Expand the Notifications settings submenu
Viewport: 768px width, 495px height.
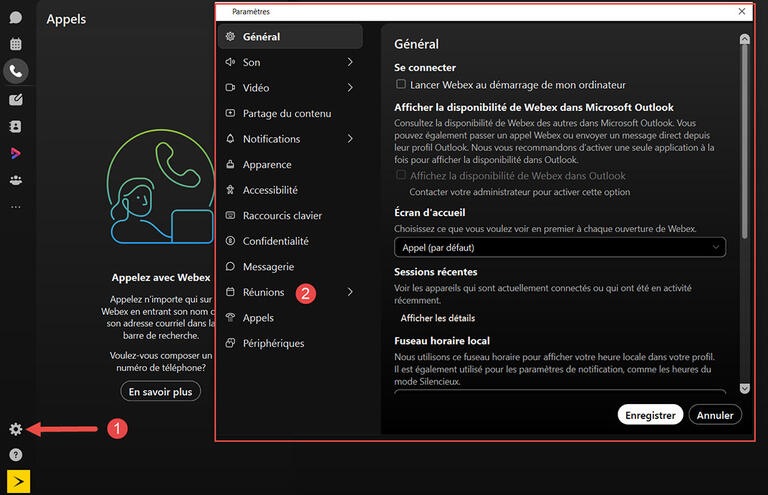tap(350, 139)
